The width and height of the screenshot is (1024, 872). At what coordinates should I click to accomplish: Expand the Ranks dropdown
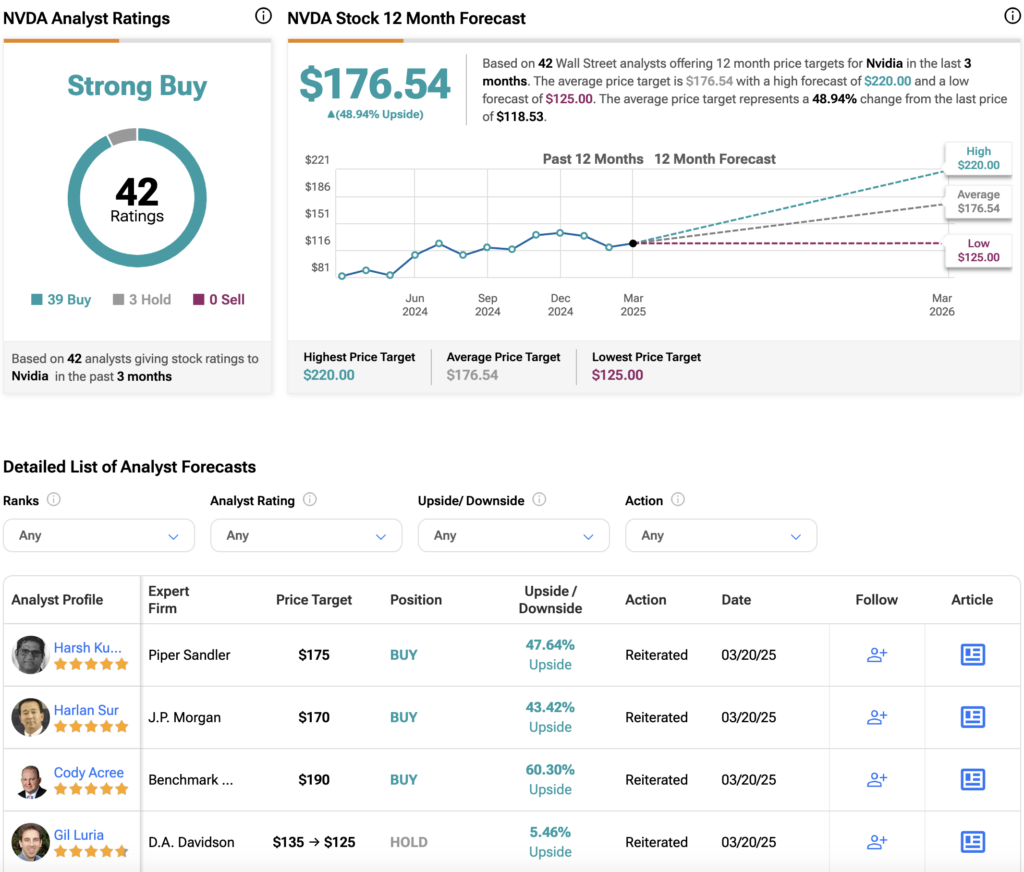click(99, 536)
